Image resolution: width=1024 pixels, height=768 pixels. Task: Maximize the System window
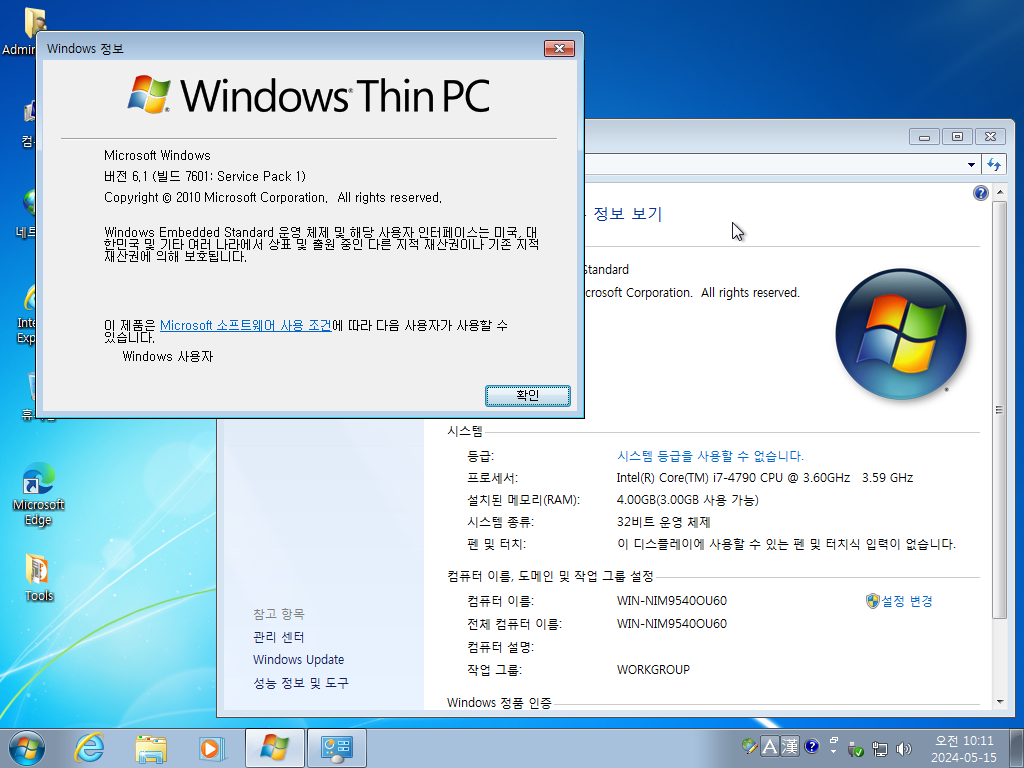click(957, 136)
